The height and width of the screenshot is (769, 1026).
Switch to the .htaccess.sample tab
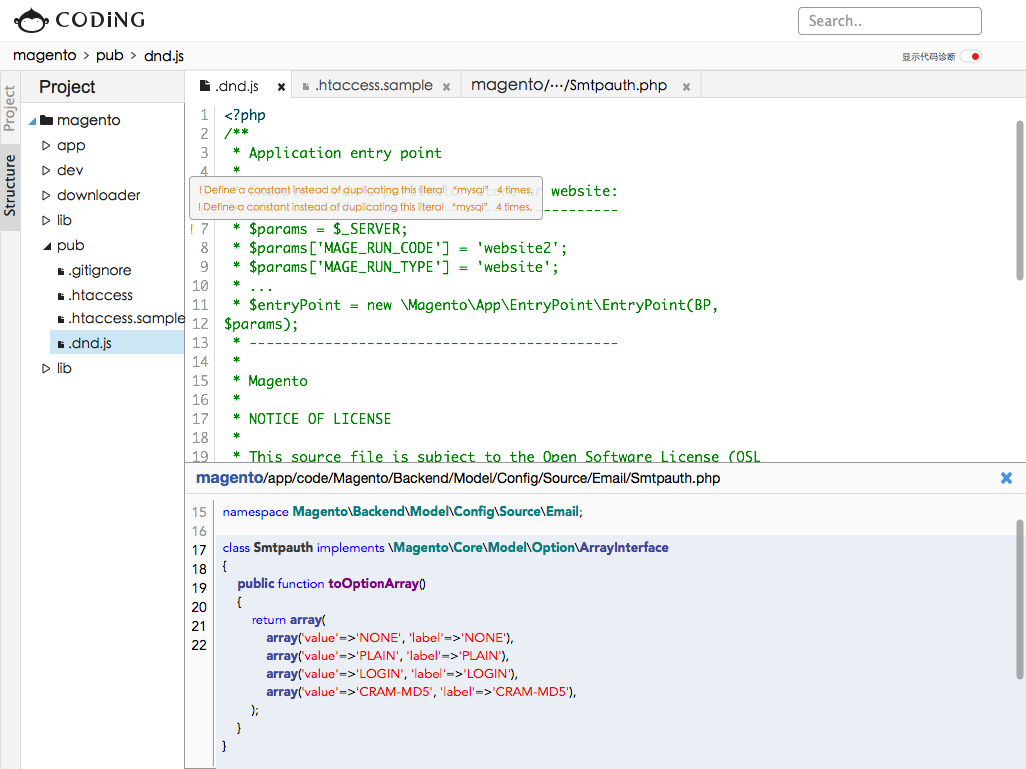374,85
